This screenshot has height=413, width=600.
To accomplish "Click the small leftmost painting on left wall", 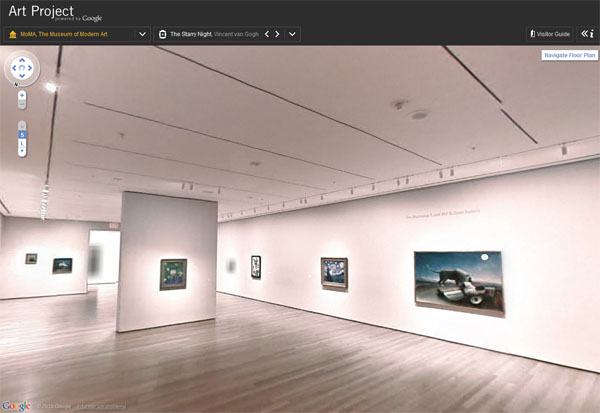I will click(x=31, y=259).
